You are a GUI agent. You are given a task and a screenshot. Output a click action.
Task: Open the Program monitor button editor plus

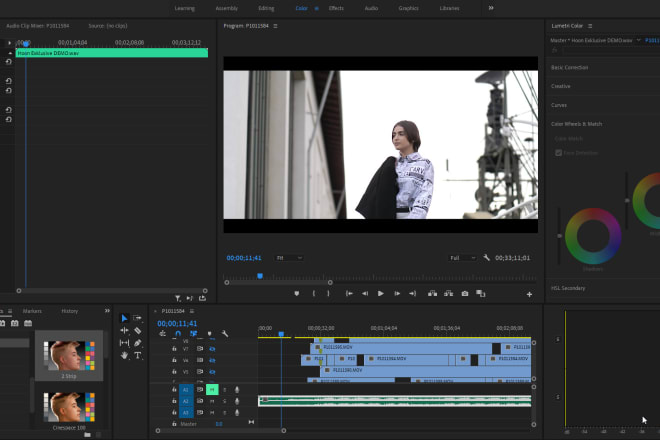click(529, 294)
